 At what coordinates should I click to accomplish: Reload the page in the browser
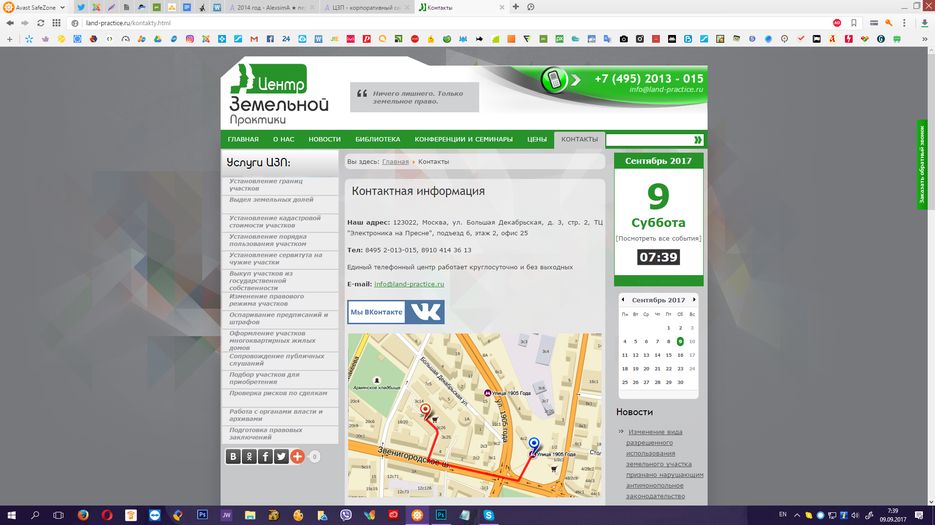[41, 23]
